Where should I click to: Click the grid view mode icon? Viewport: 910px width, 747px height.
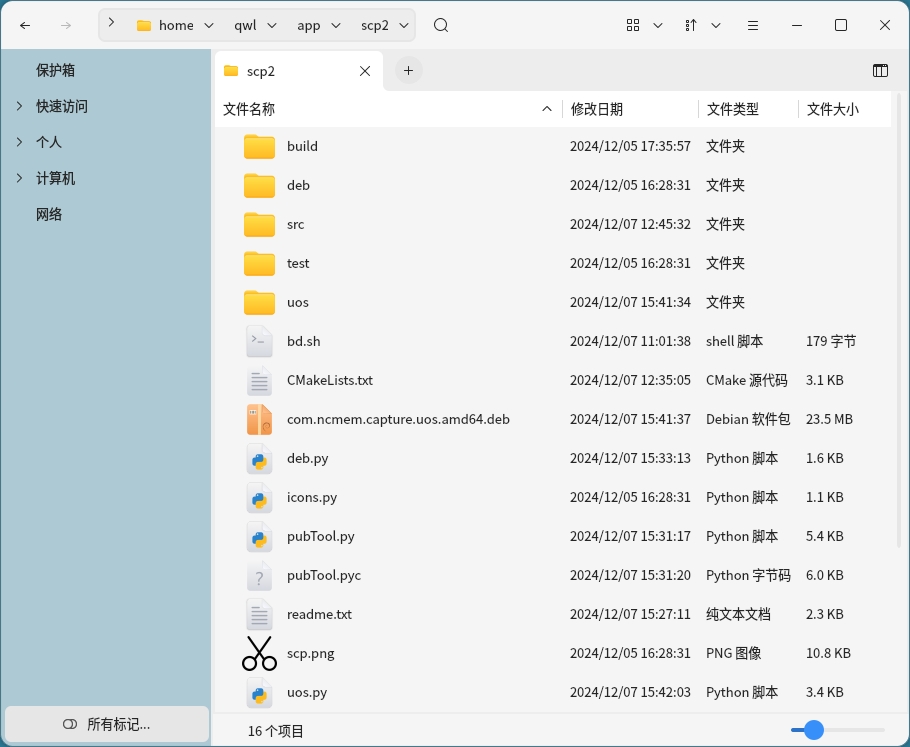coord(633,25)
